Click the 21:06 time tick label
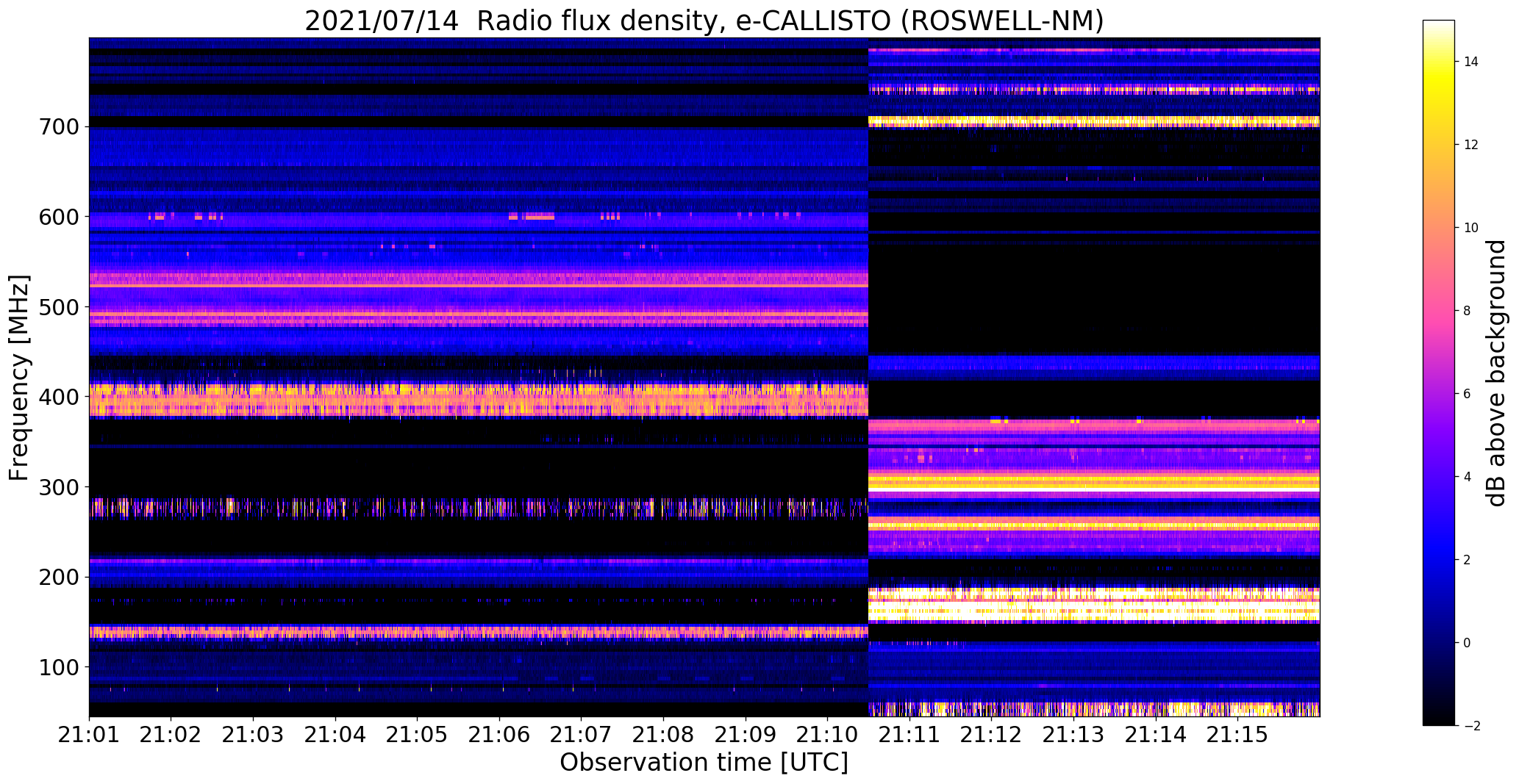 (500, 734)
